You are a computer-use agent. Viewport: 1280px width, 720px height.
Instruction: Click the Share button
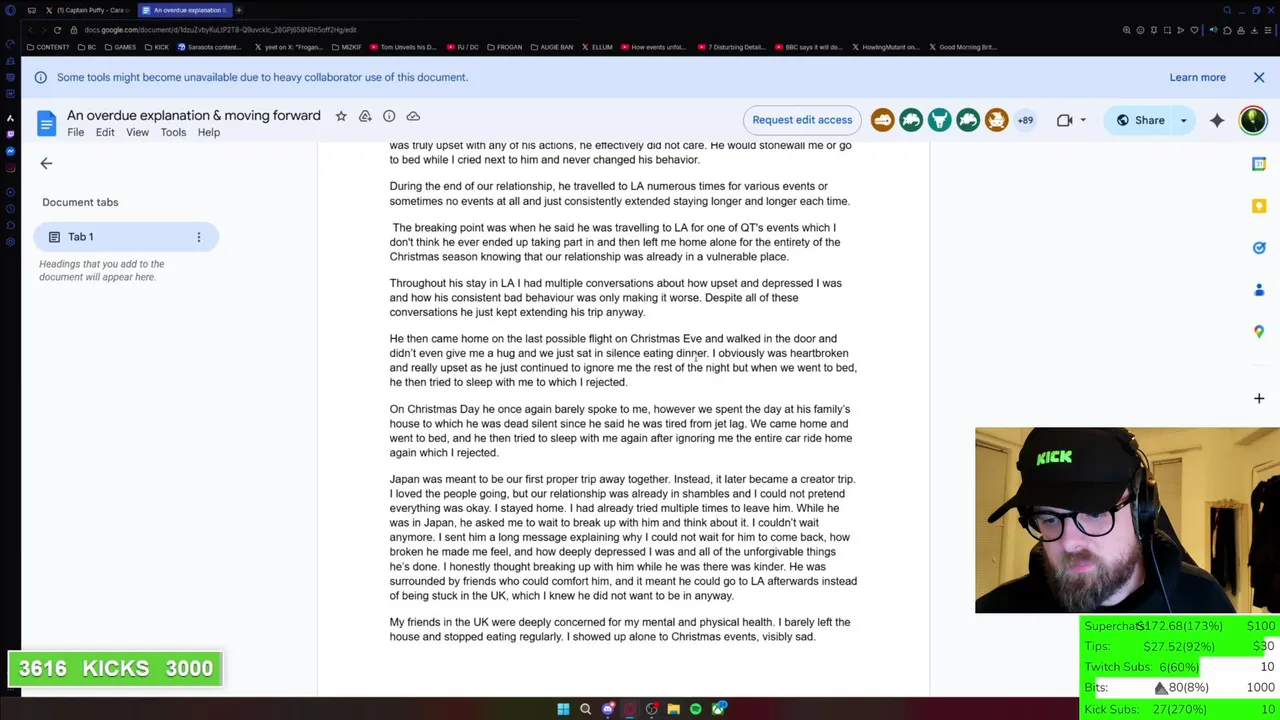[1141, 120]
